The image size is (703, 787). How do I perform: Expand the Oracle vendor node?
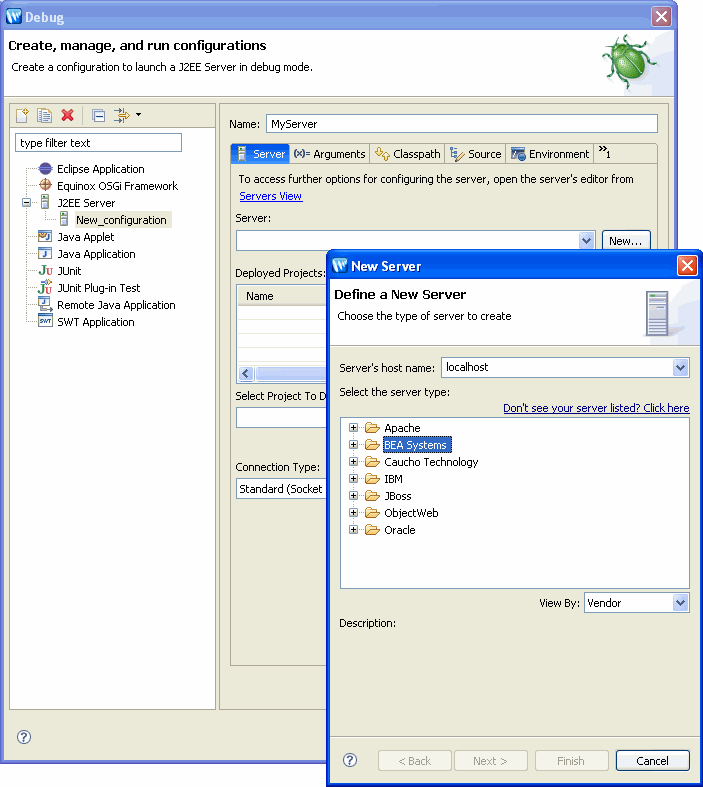pos(354,530)
